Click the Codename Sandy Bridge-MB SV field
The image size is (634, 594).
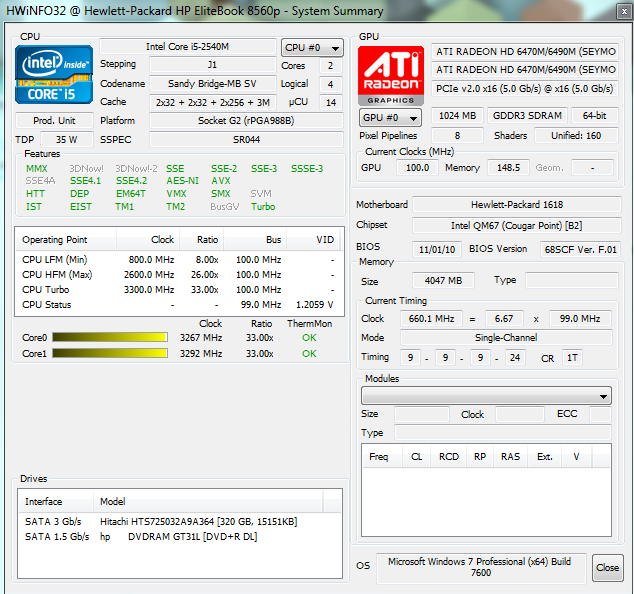pyautogui.click(x=212, y=84)
